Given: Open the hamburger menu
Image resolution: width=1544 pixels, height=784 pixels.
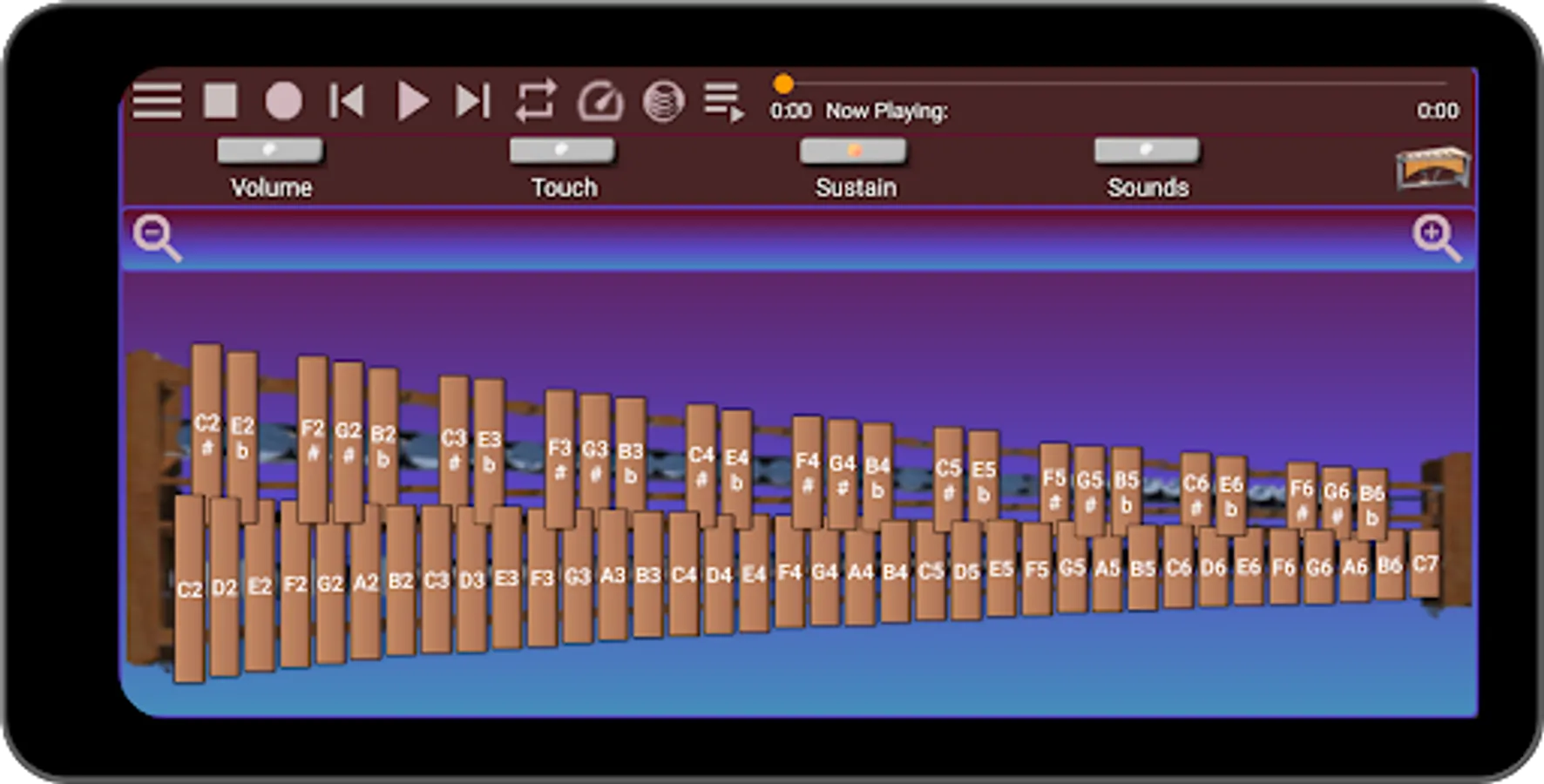Looking at the screenshot, I should pos(158,101).
